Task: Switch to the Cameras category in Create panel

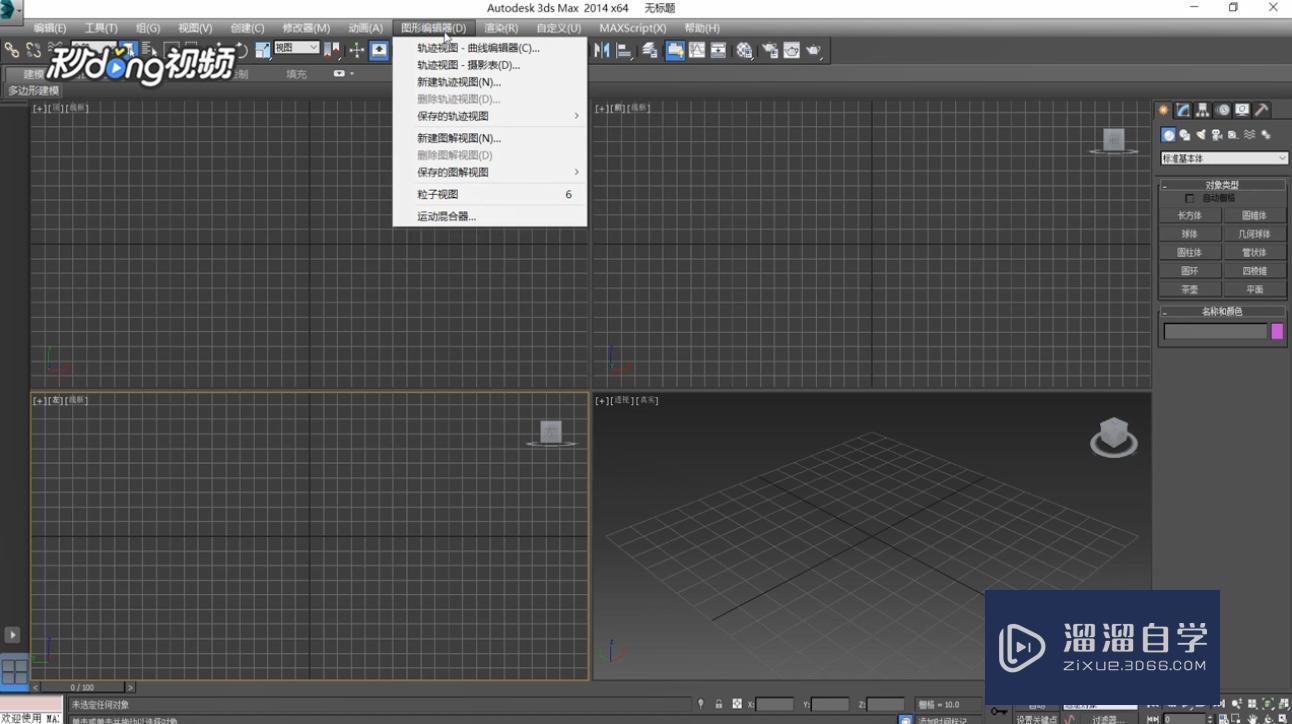Action: (1216, 134)
